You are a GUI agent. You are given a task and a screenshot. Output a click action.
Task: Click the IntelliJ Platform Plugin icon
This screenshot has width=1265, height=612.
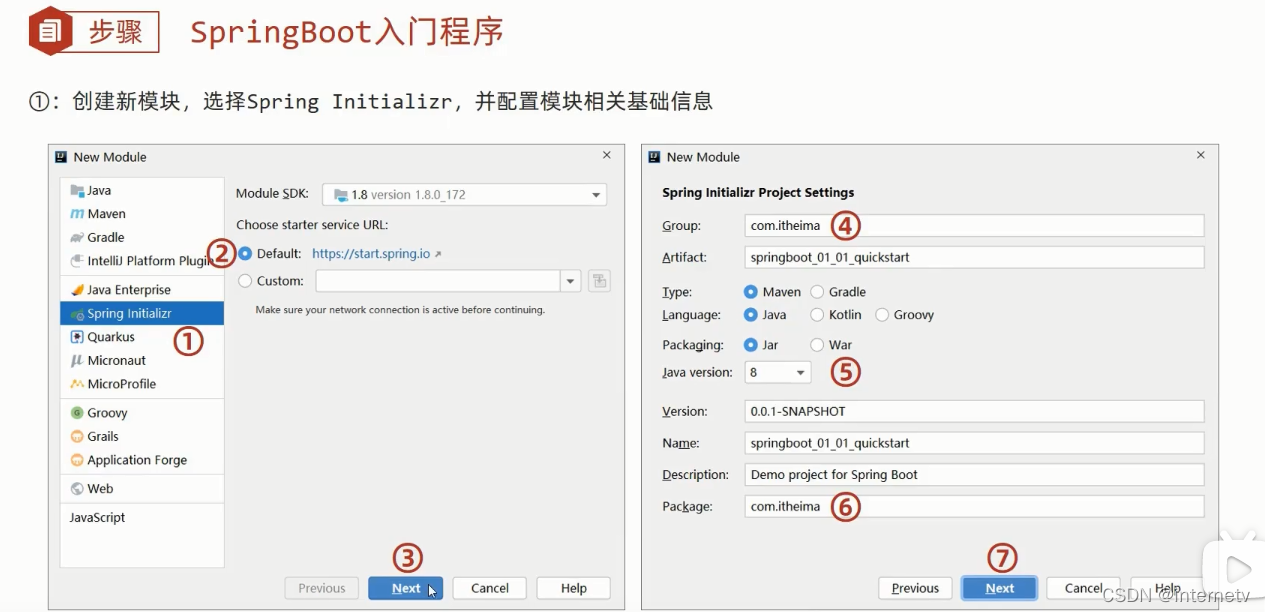click(77, 261)
